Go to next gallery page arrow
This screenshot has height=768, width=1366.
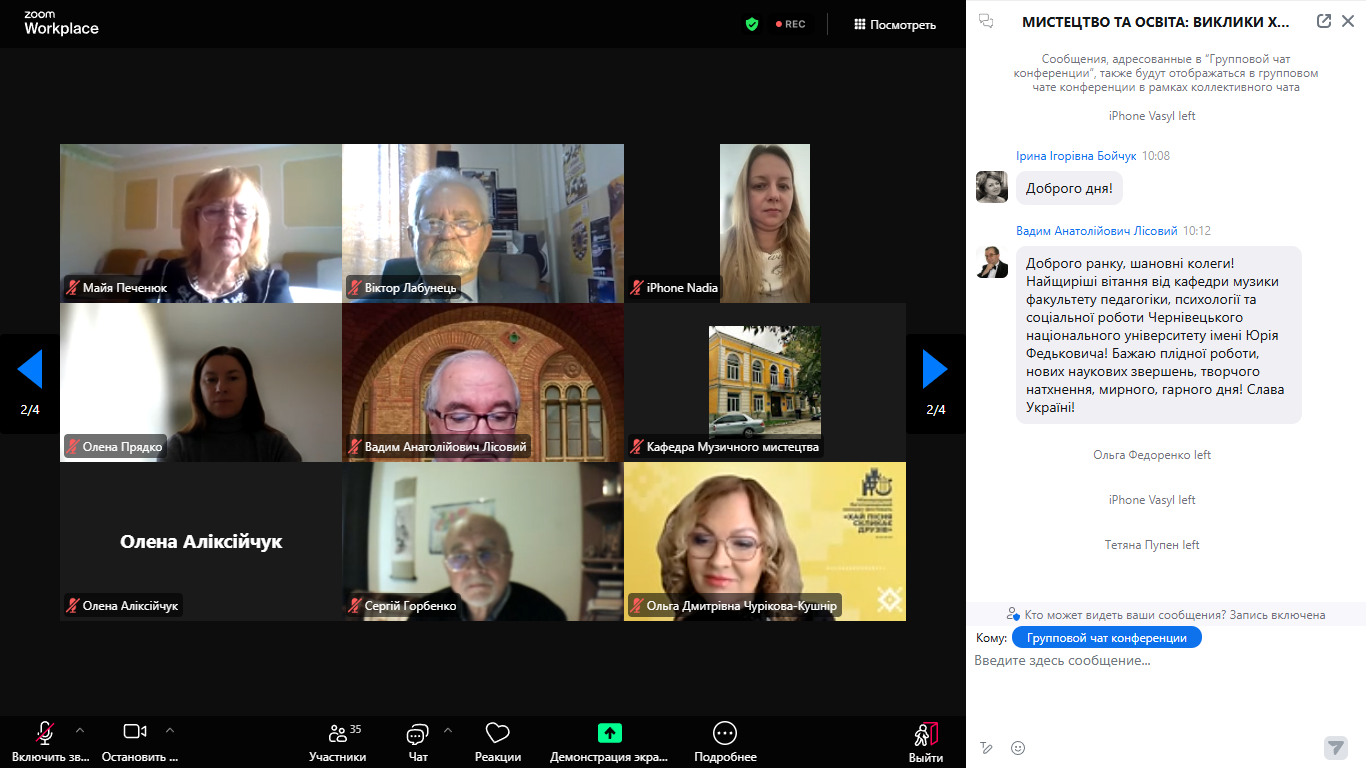[935, 369]
